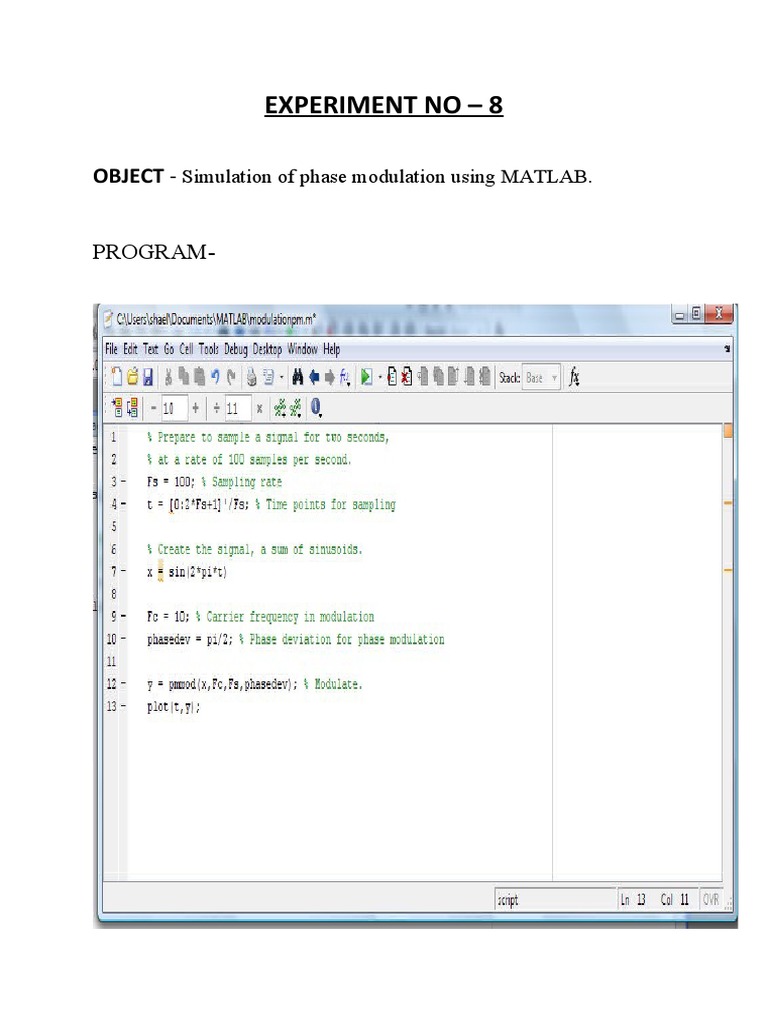Click the divide value button
The image size is (768, 1024).
pyautogui.click(x=217, y=409)
